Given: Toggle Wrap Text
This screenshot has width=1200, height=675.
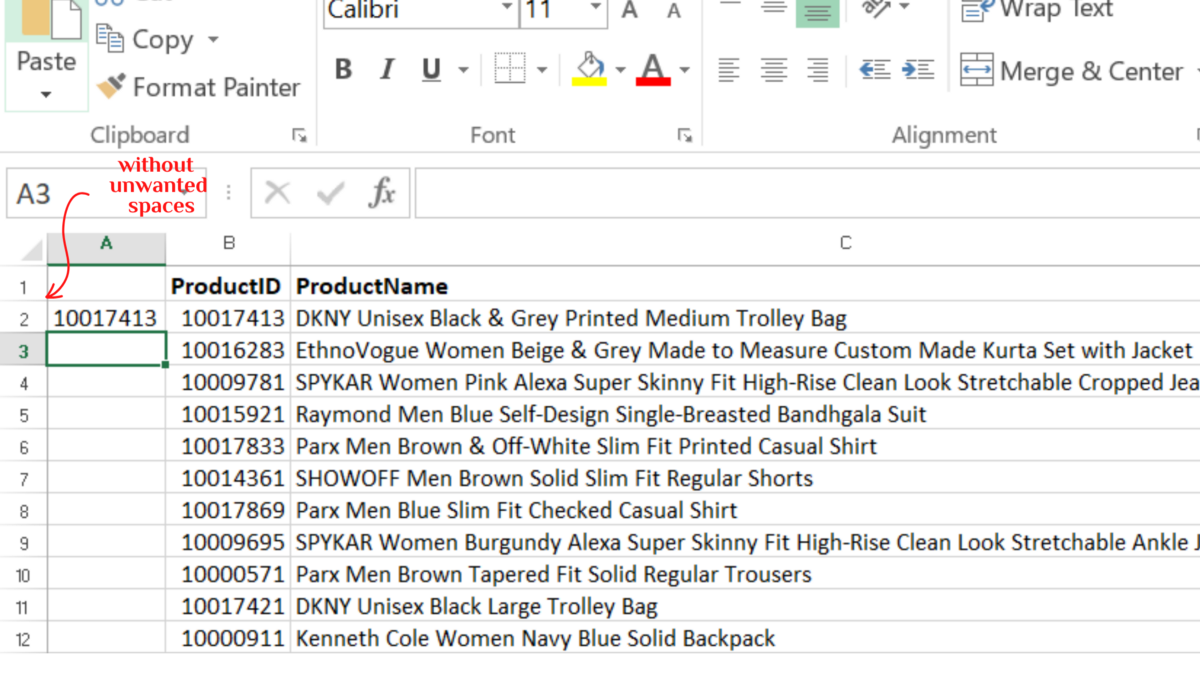Looking at the screenshot, I should click(x=1037, y=10).
